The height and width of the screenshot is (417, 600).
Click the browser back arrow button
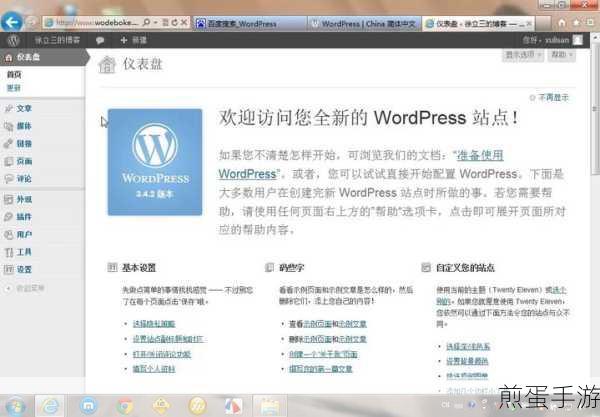[x=11, y=22]
